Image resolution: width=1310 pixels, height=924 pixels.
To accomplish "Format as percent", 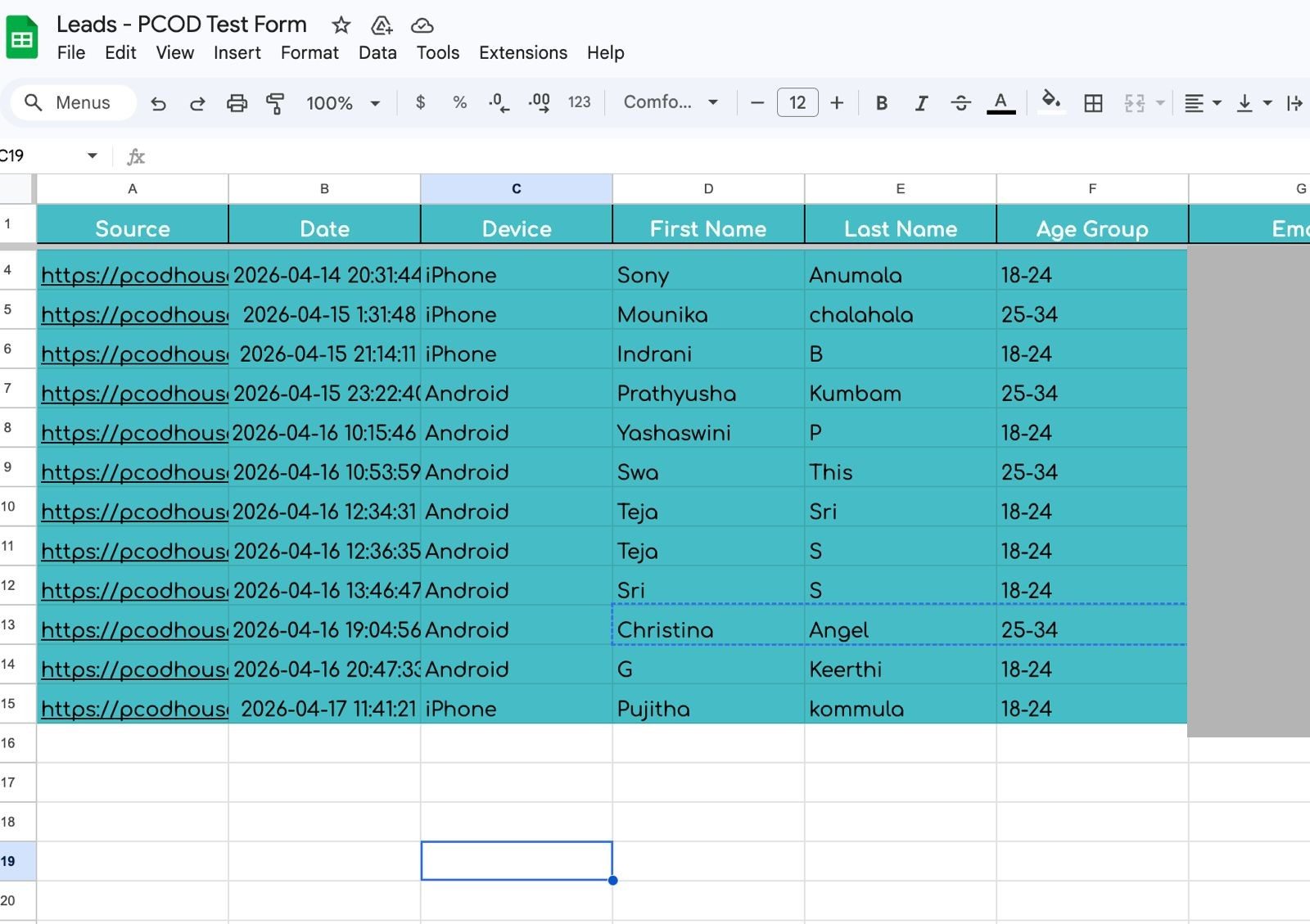I will click(x=459, y=102).
